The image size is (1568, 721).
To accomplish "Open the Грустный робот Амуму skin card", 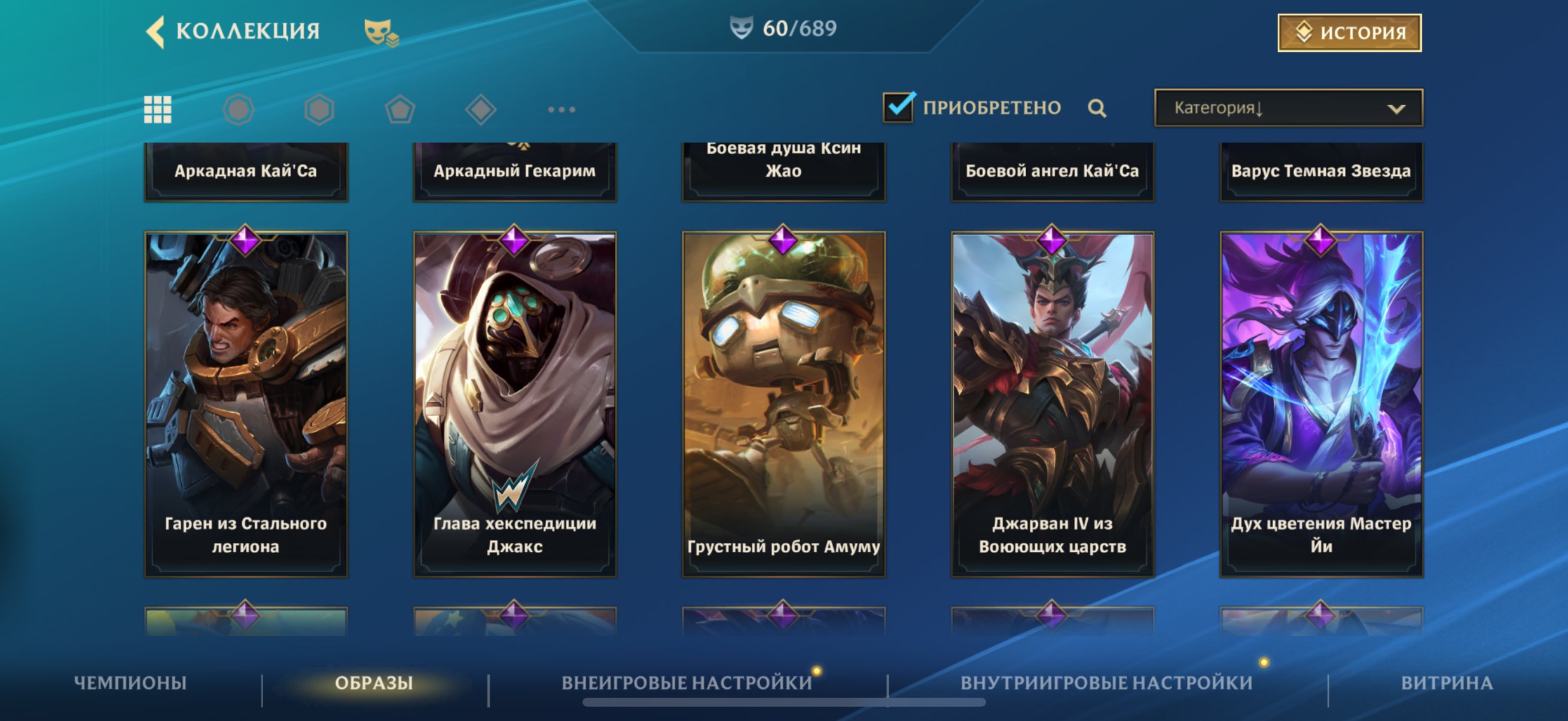I will click(x=783, y=404).
